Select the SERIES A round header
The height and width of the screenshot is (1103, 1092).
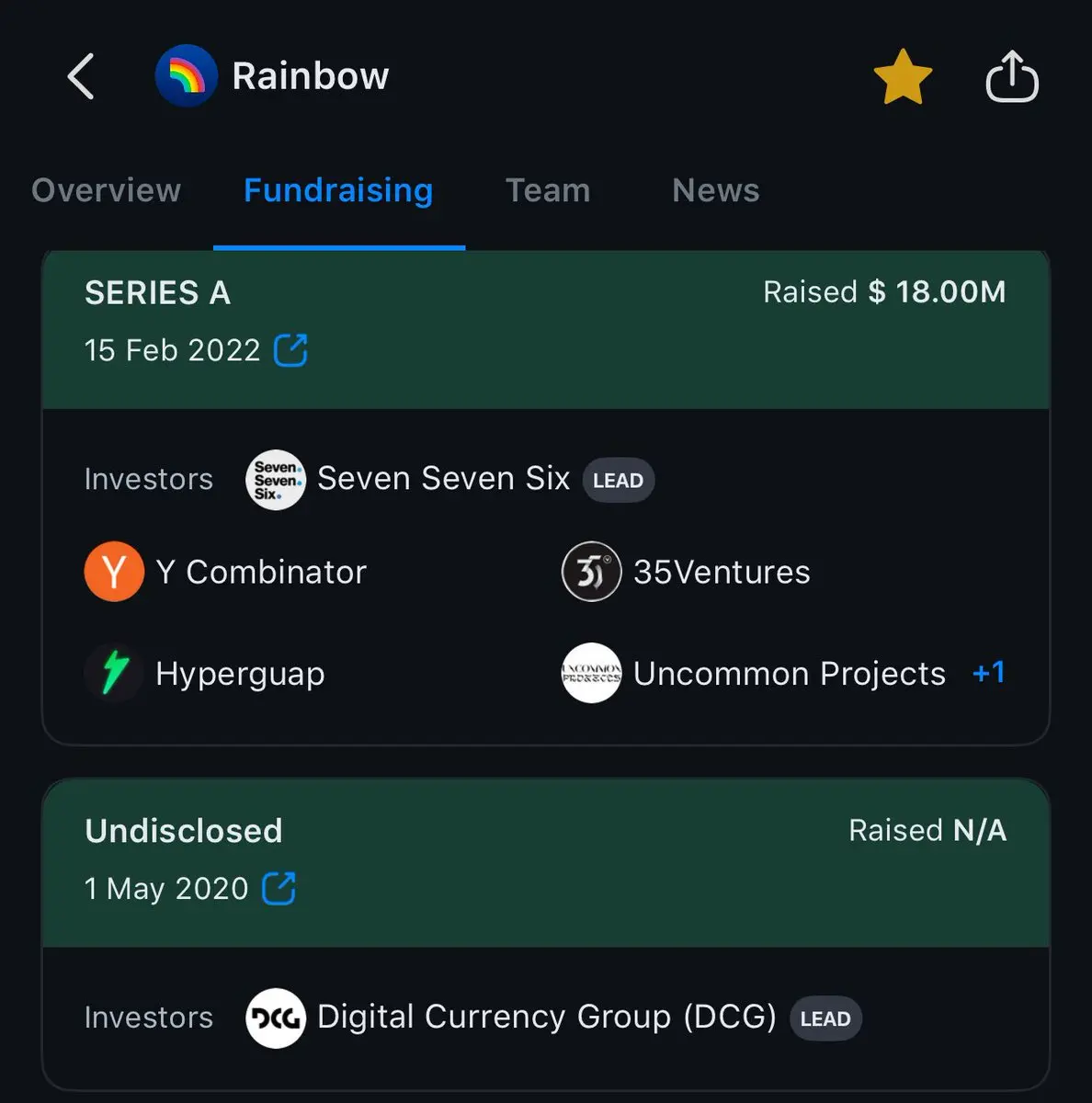click(546, 329)
